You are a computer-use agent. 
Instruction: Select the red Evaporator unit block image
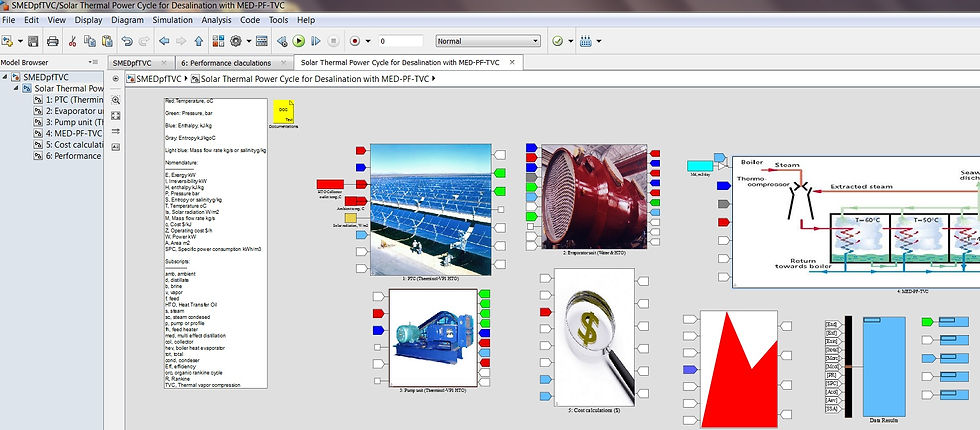tap(594, 196)
